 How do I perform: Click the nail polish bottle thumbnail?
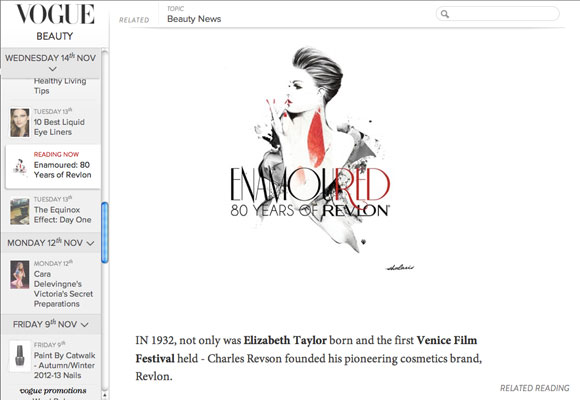(x=20, y=356)
